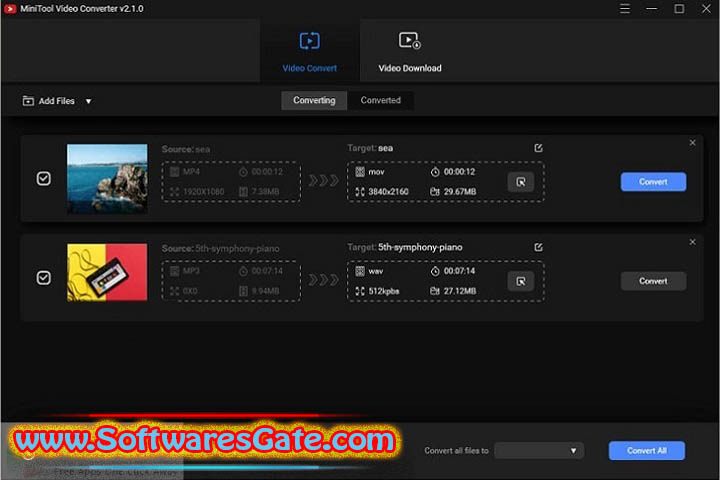Open the Convert all files to dropdown

539,451
